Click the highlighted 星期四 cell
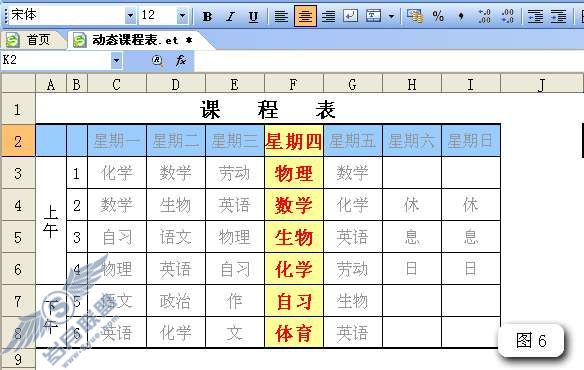 point(294,141)
